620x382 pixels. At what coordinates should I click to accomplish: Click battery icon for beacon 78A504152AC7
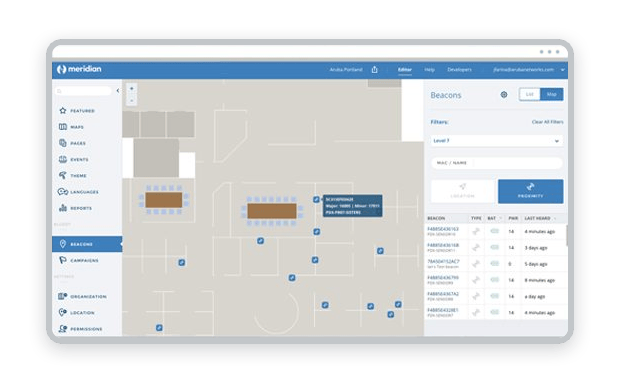494,263
